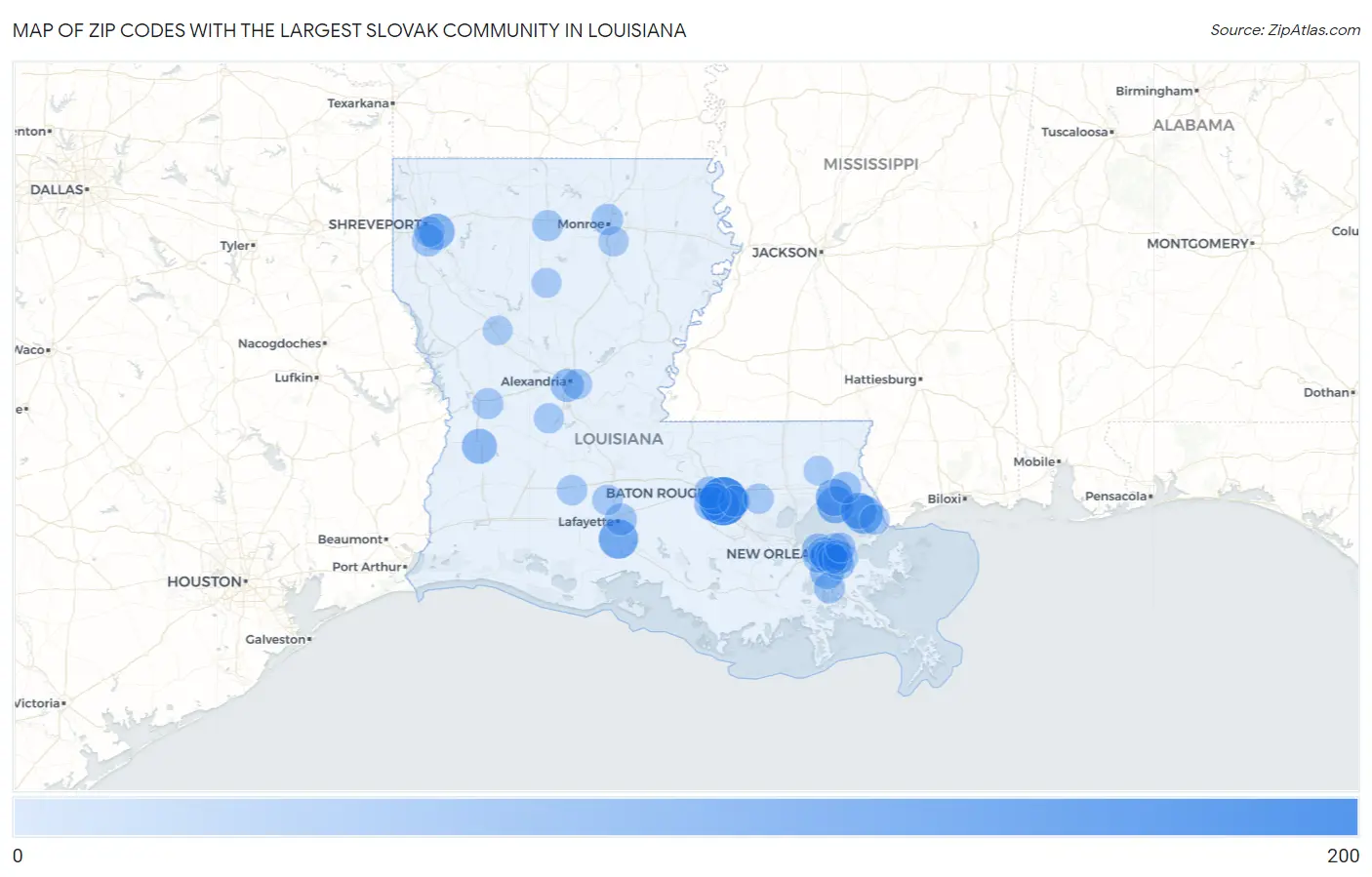
Task: Click the legend maximum value 200
Action: click(x=1343, y=856)
